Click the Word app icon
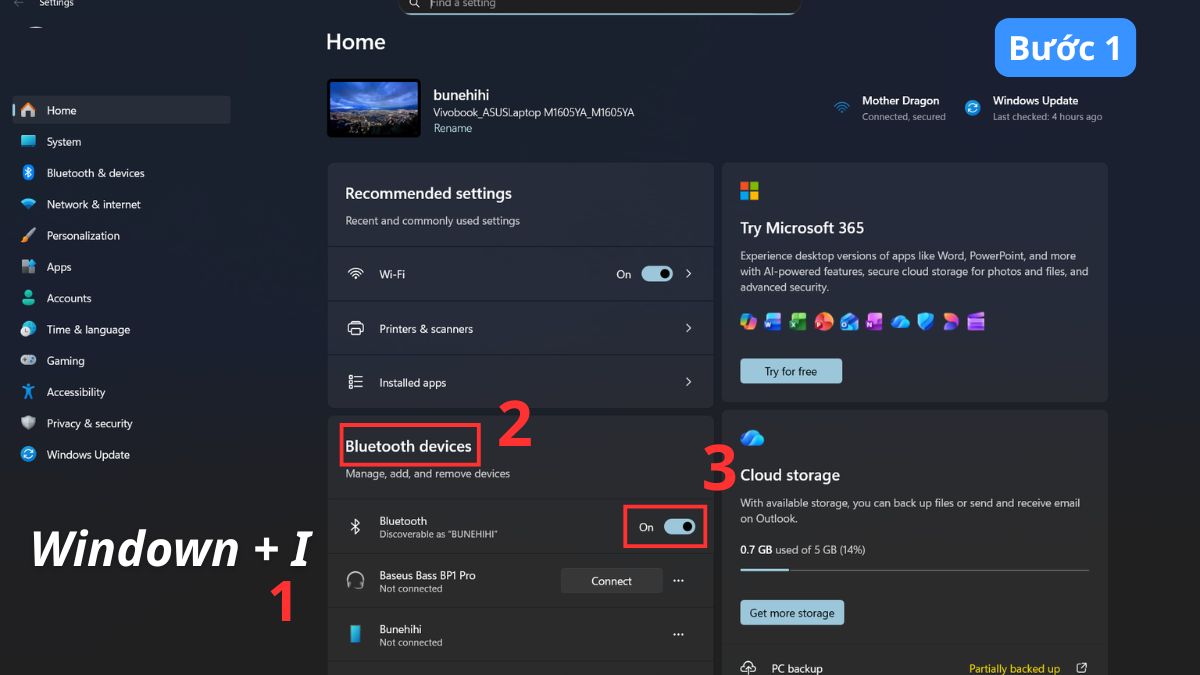The image size is (1200, 675). click(773, 321)
